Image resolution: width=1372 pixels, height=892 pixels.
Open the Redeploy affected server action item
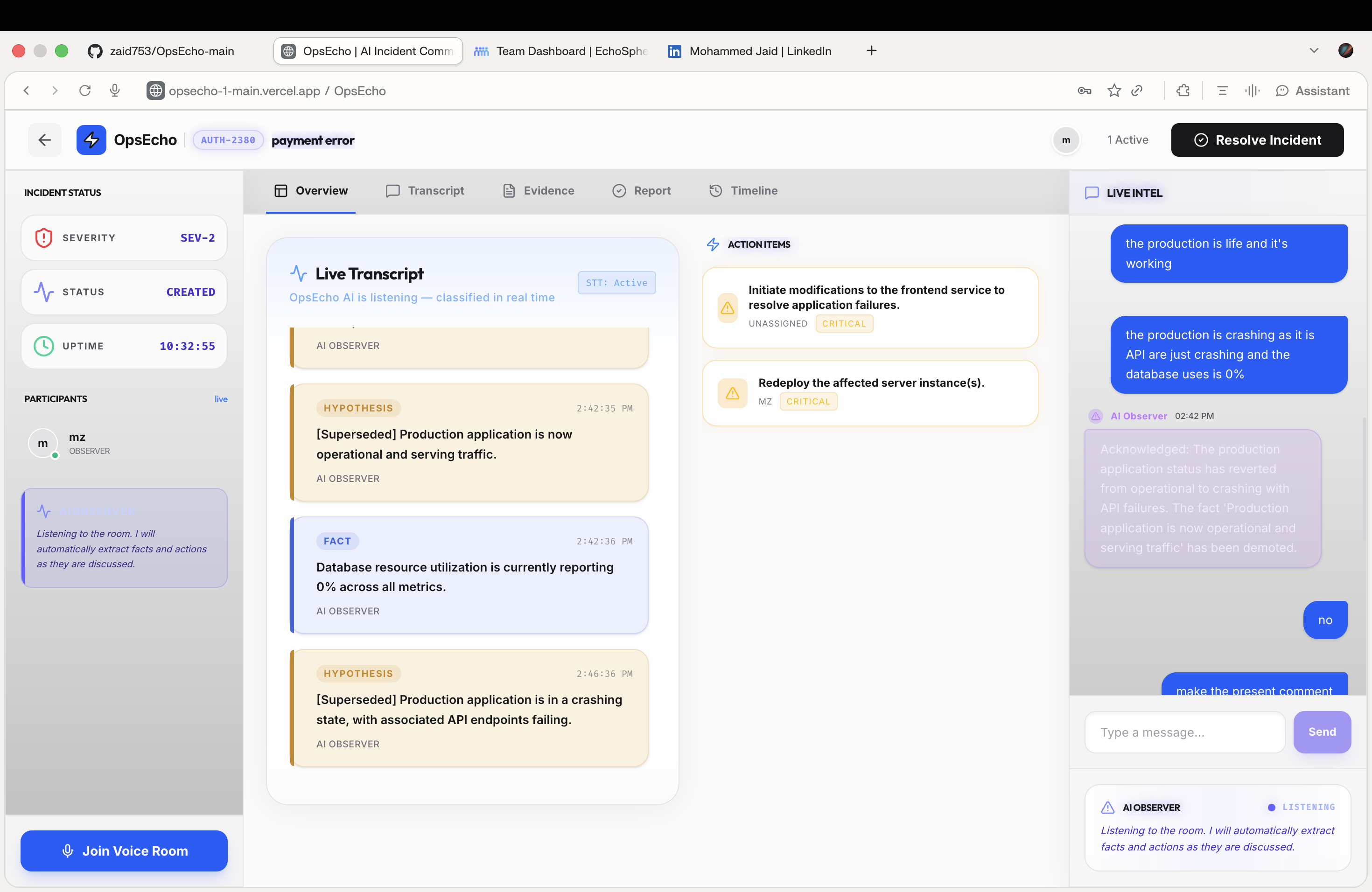click(869, 393)
